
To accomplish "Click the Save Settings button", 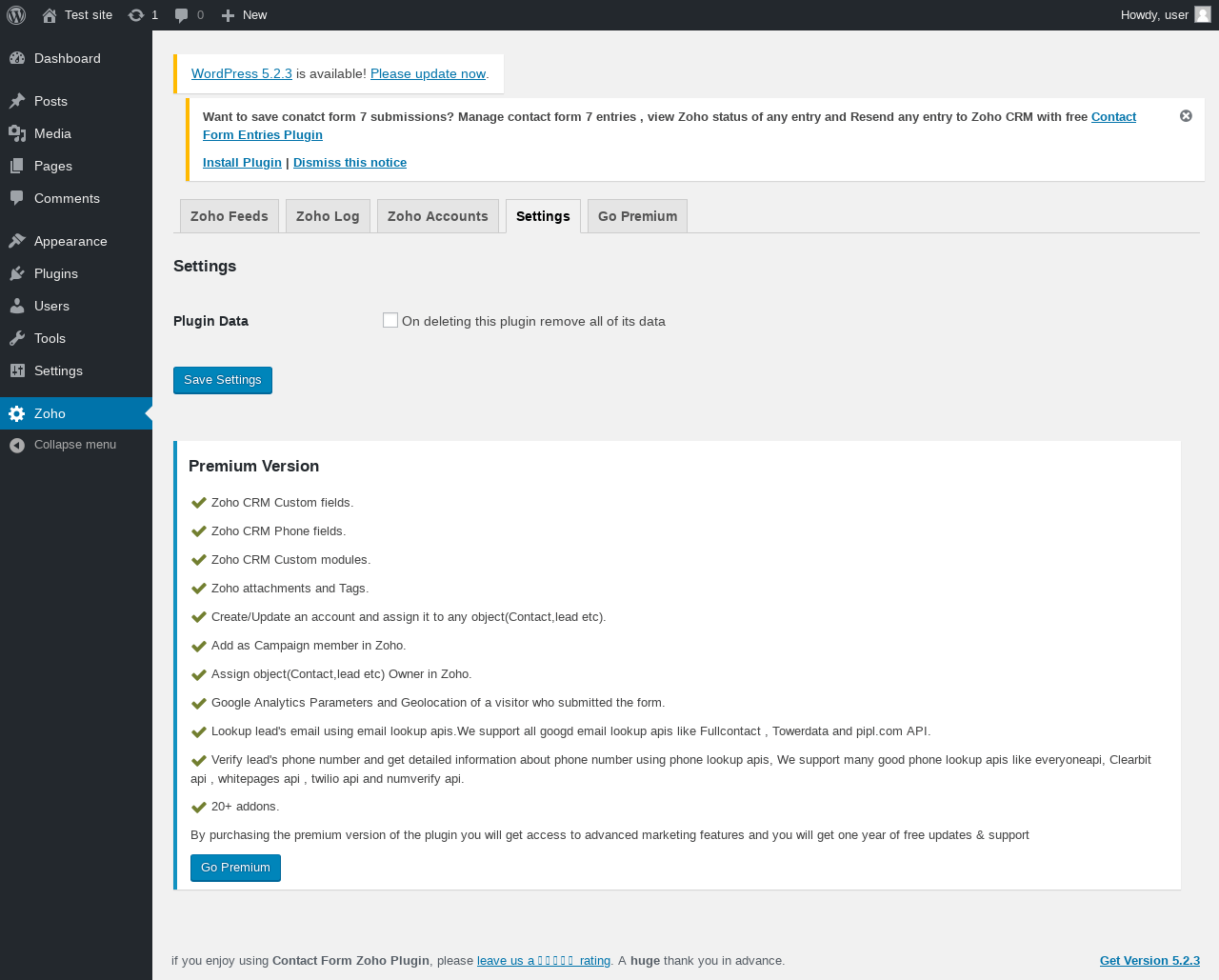I will 223,380.
